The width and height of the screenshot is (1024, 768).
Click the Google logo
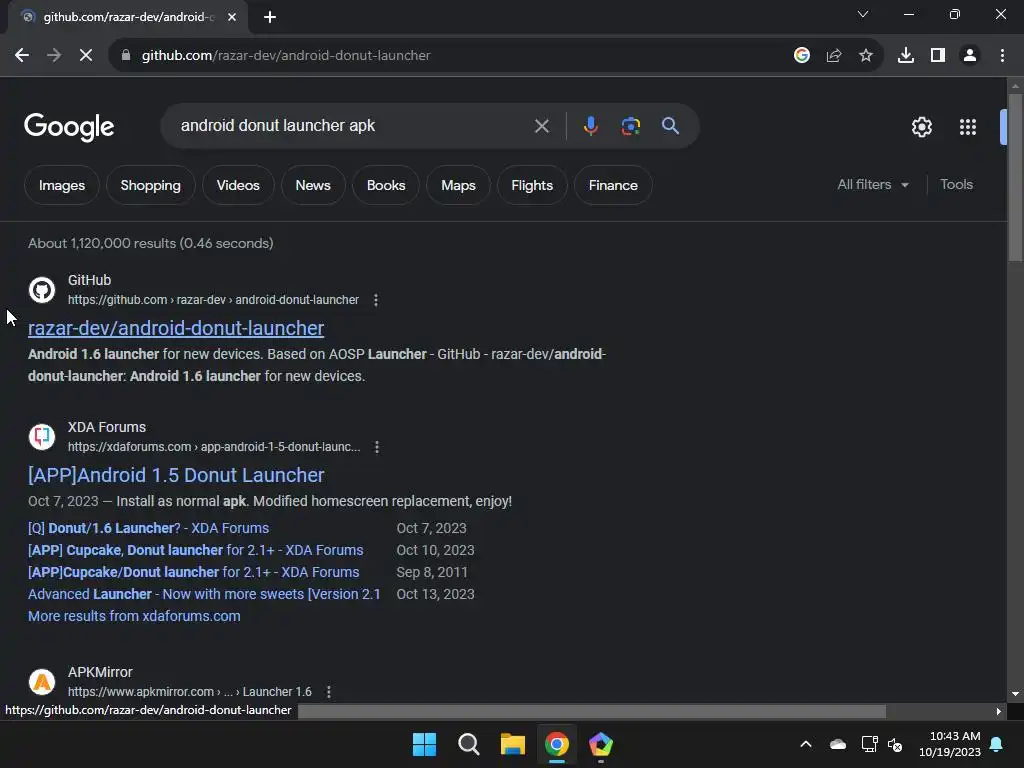point(69,127)
